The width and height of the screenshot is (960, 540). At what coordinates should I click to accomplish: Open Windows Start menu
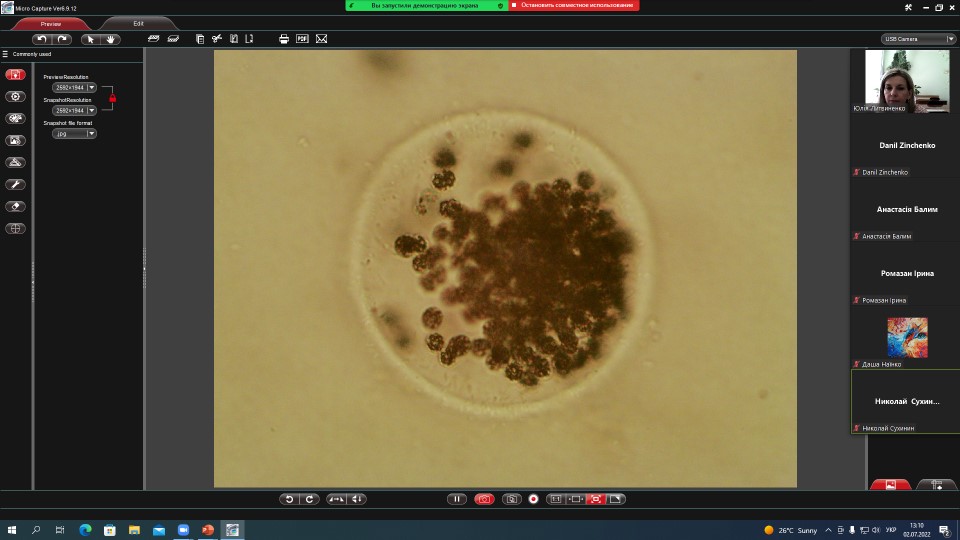click(x=12, y=530)
